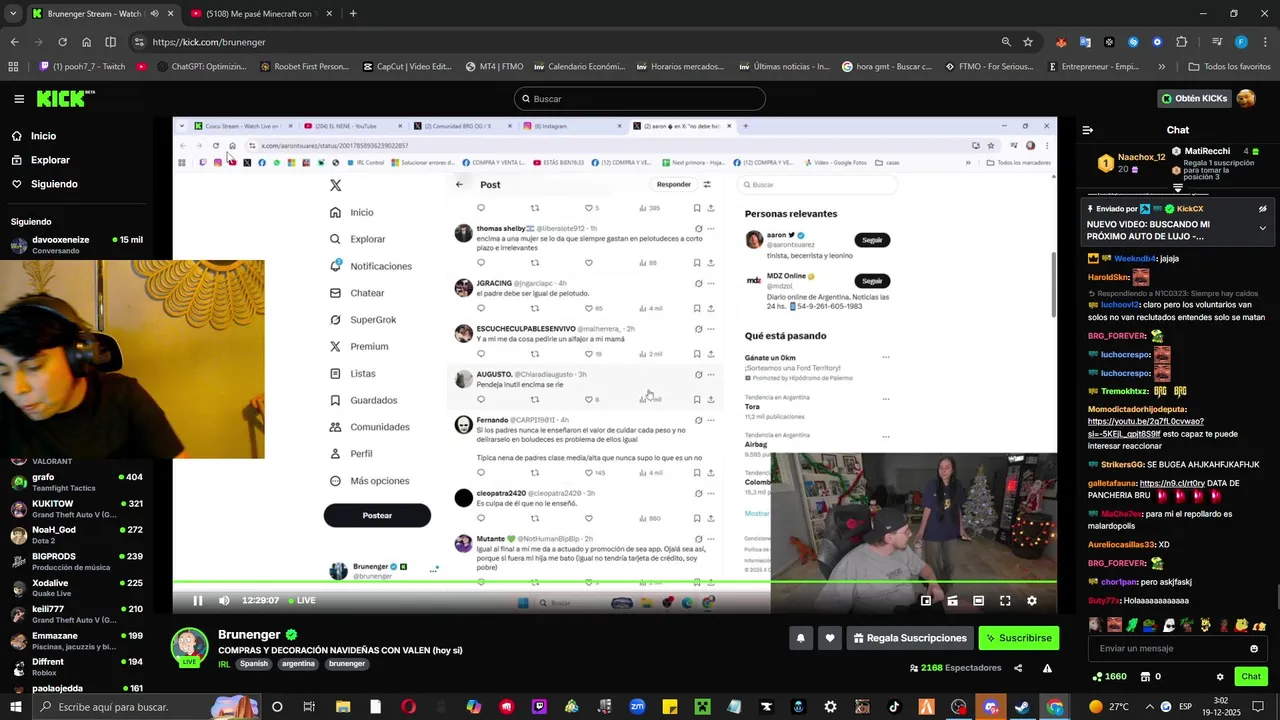Open video player settings gear
1280x720 pixels.
coord(1032,600)
